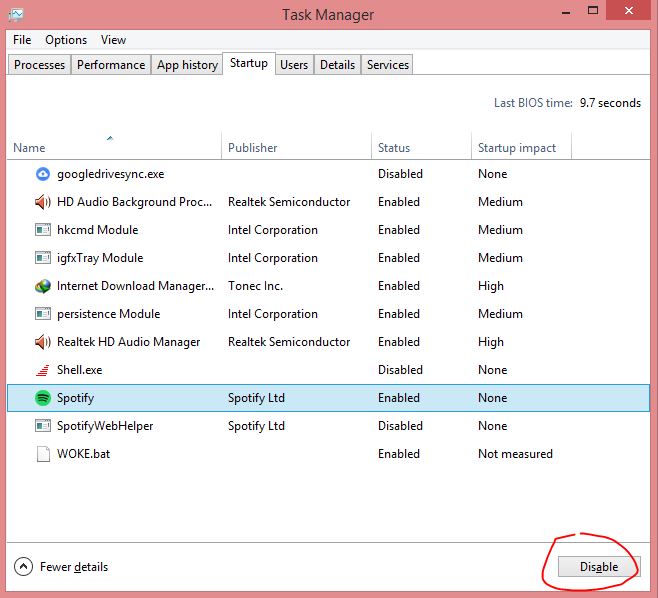Click the Shell.exe red icon
The image size is (658, 598).
(43, 370)
